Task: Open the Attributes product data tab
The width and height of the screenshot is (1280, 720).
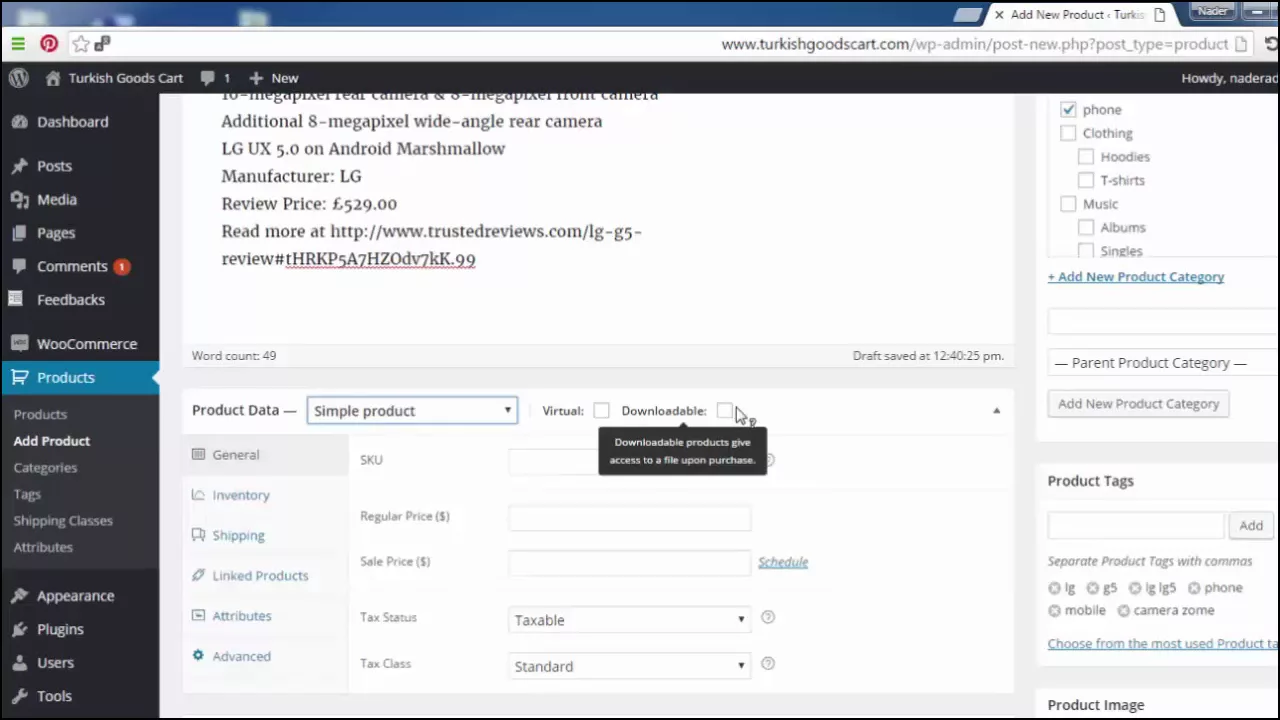Action: [265, 616]
